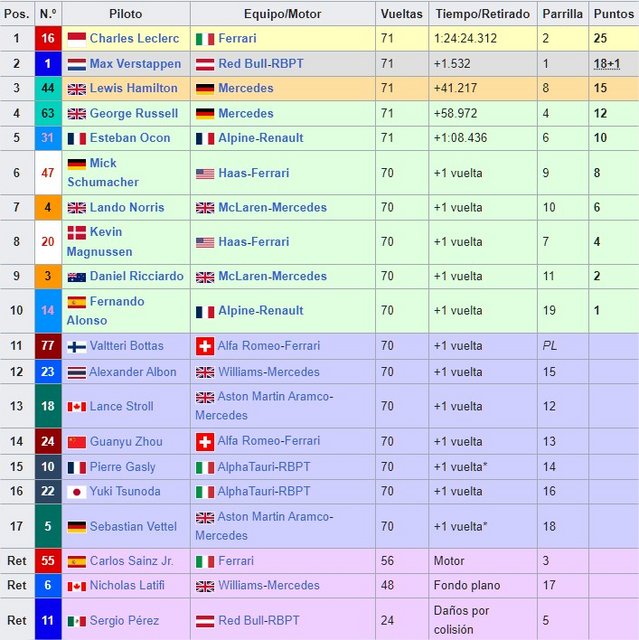Click the Spanish flag beside Carlos Sainz Jr.
Image resolution: width=639 pixels, height=640 pixels.
77,562
